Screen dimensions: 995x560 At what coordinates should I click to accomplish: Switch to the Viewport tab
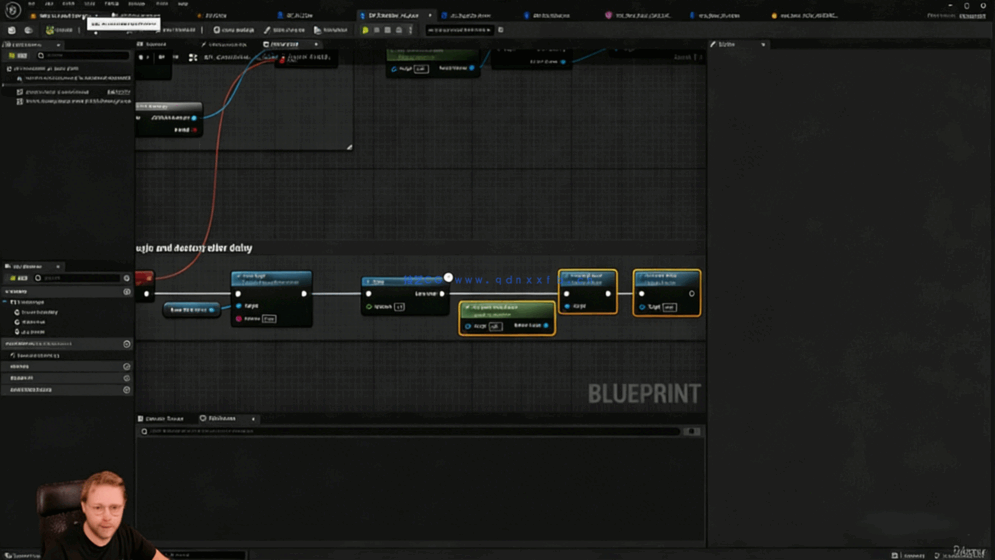(x=152, y=44)
